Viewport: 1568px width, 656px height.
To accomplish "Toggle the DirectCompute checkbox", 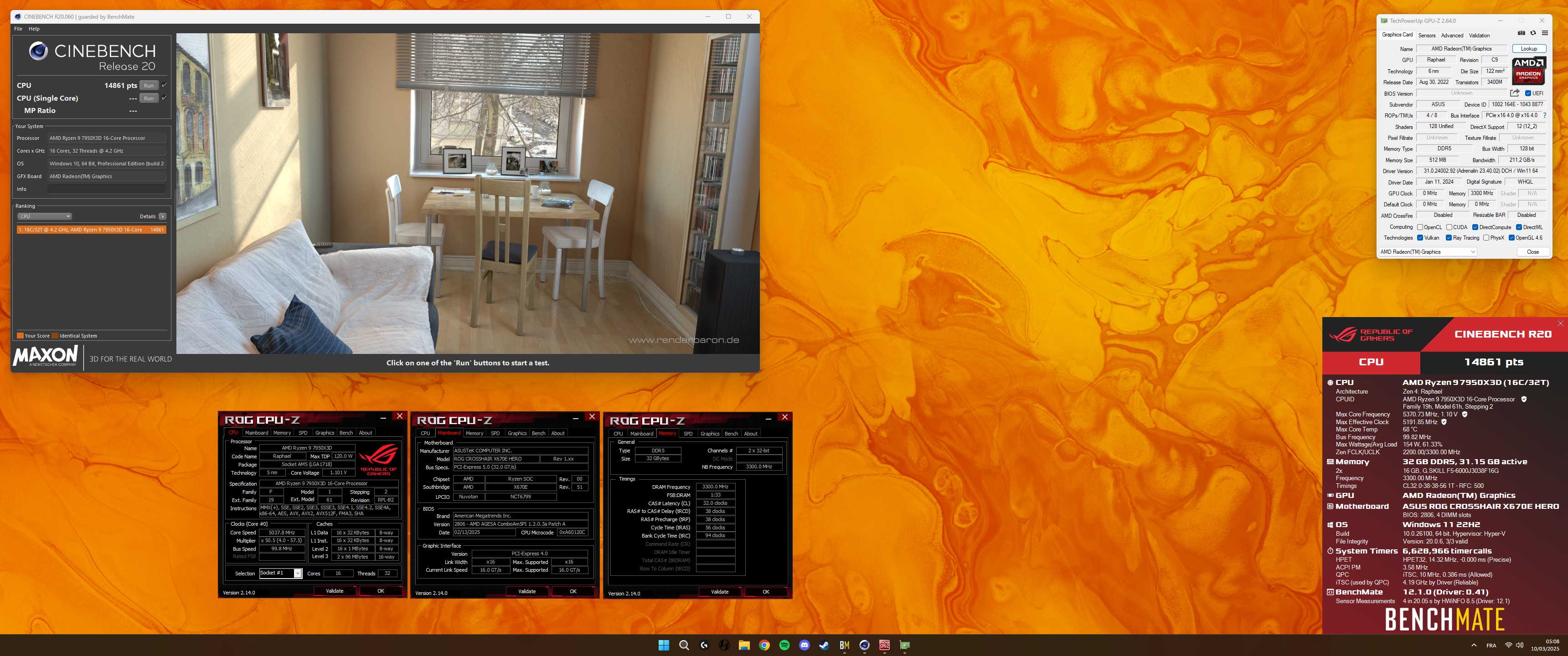I will coord(1475,227).
